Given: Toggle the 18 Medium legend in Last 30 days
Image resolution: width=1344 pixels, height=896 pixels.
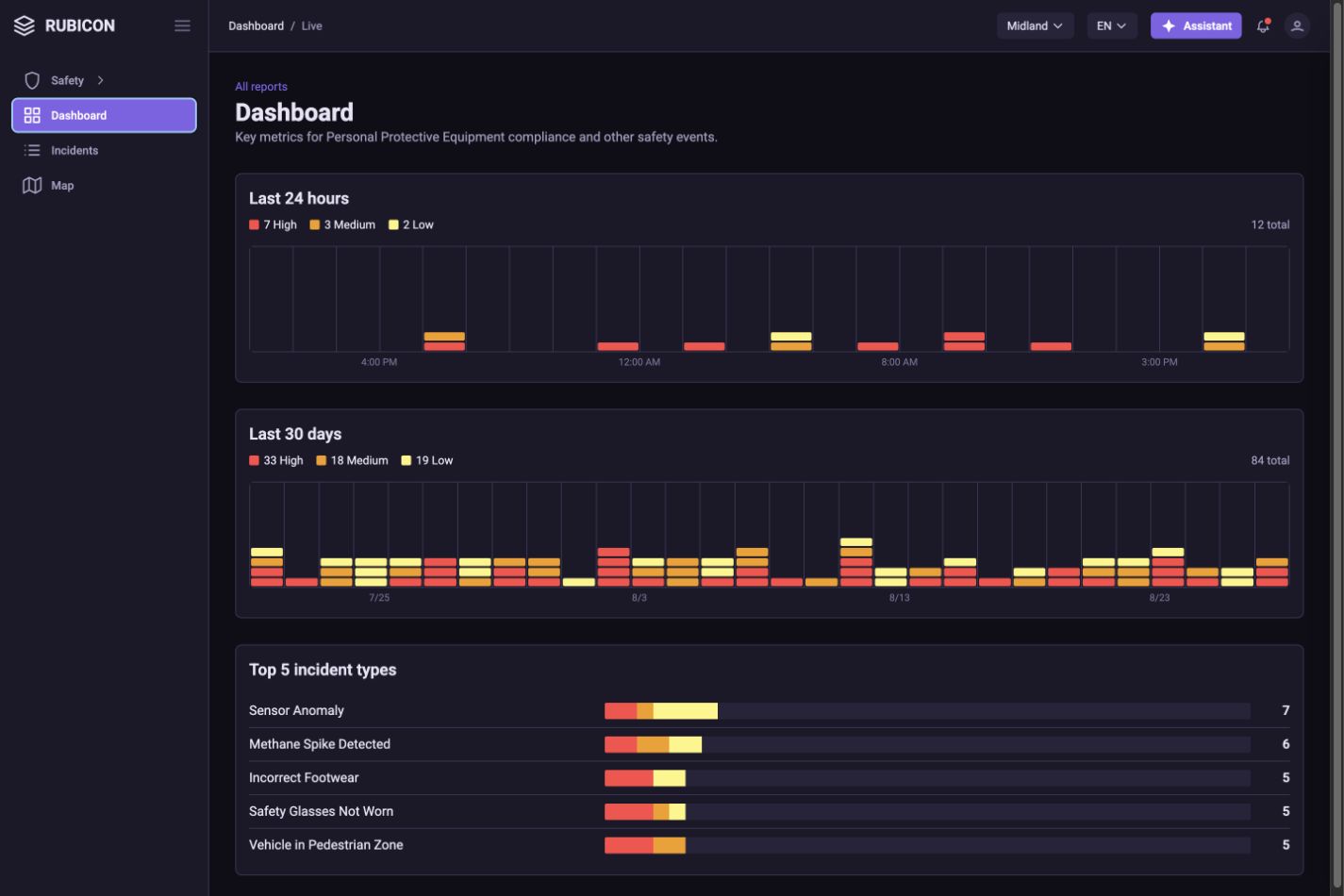Looking at the screenshot, I should coord(352,460).
